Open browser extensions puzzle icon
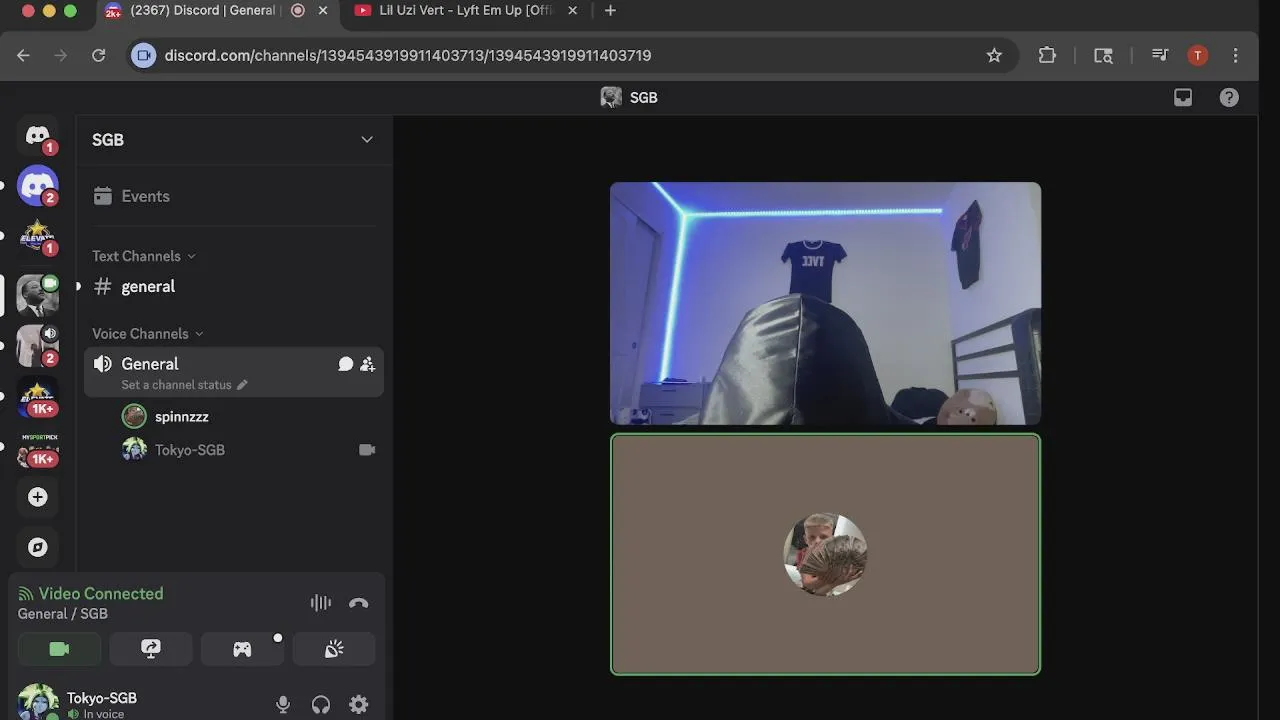 tap(1047, 56)
